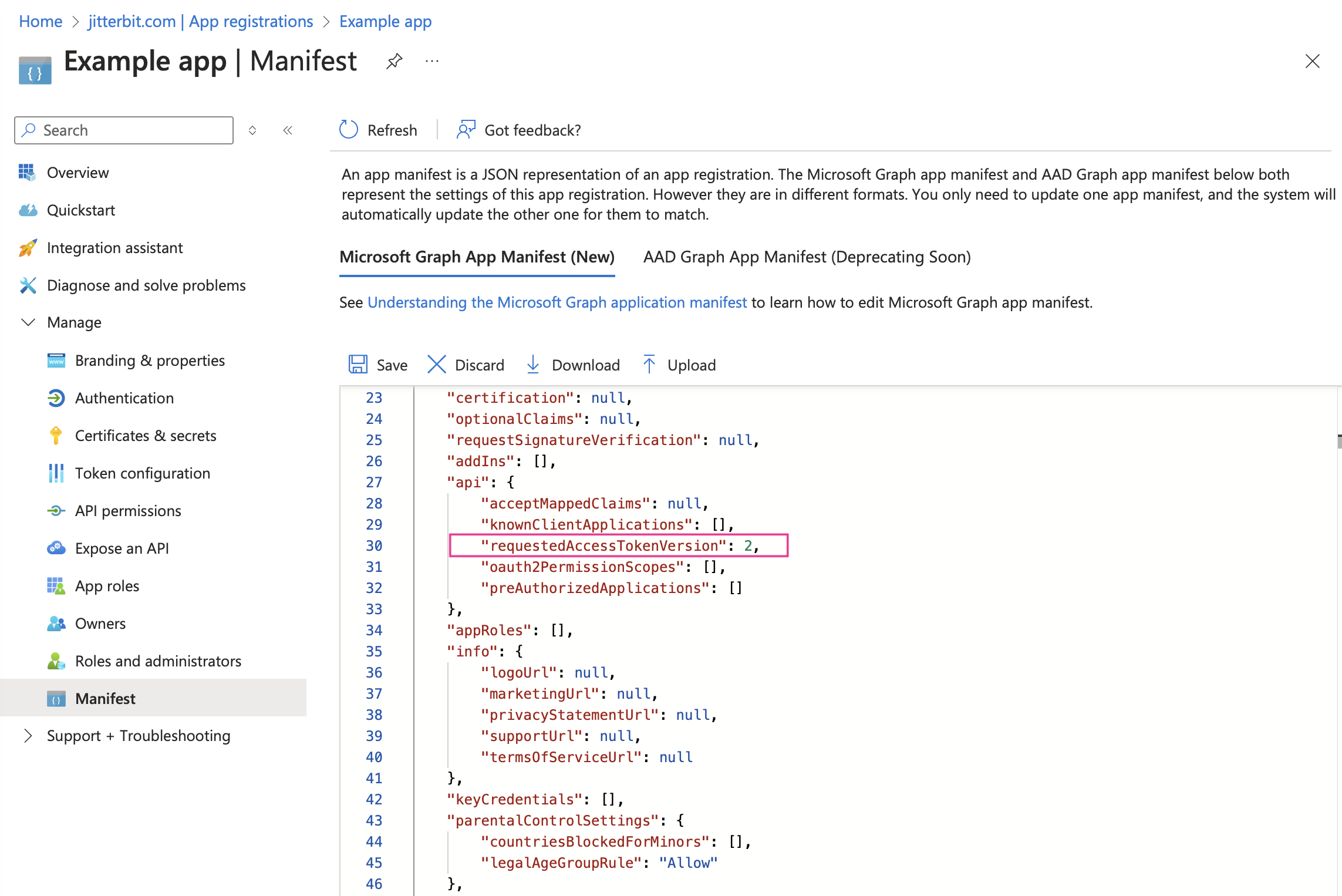Click the Download arrow icon
The image size is (1342, 896).
(x=533, y=365)
